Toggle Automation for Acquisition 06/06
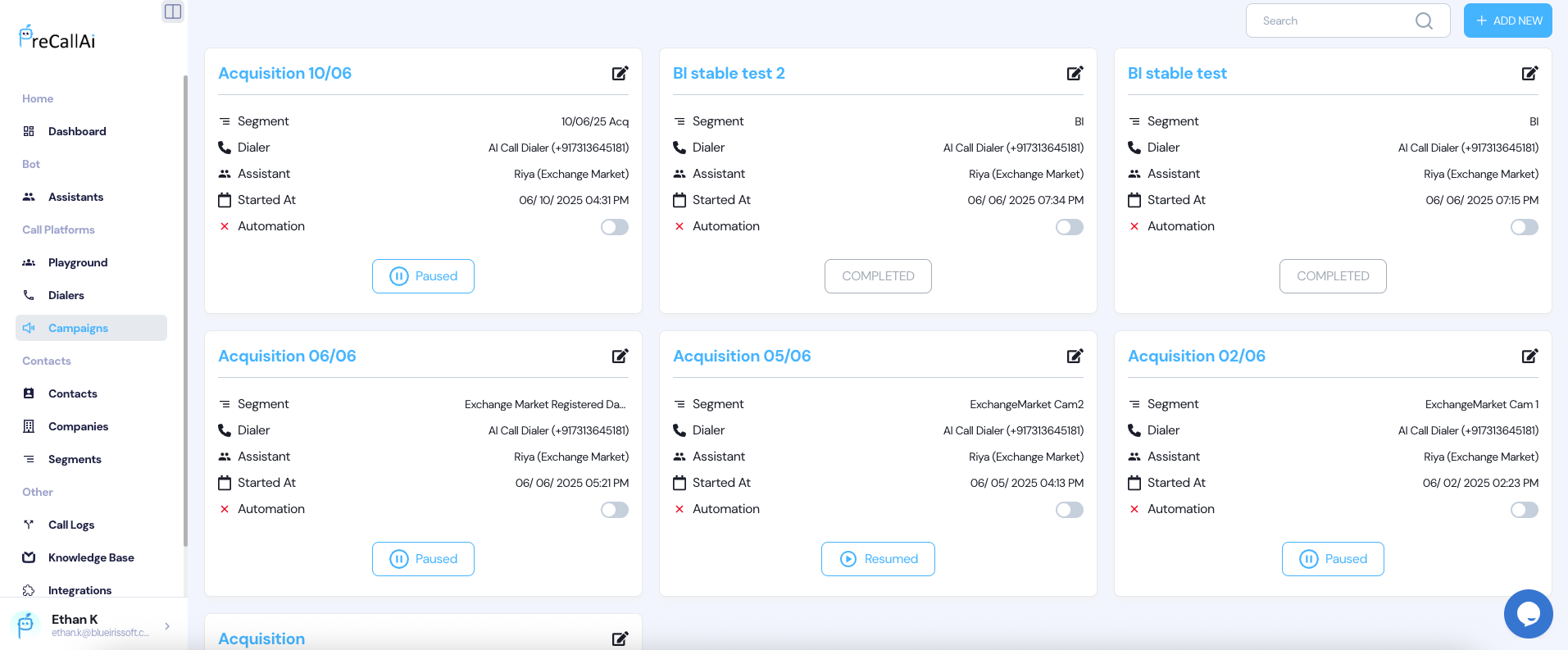This screenshot has height=650, width=1568. click(x=615, y=510)
